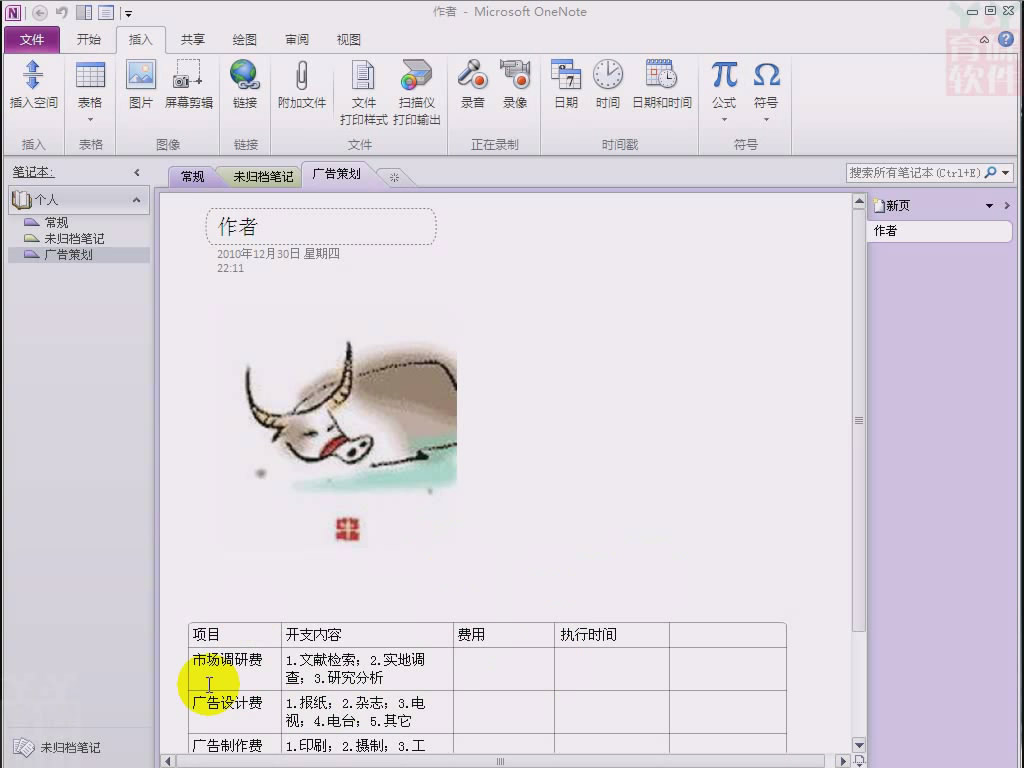Insert a symbol with the 符号 omega icon
1024x768 pixels.
(x=766, y=76)
